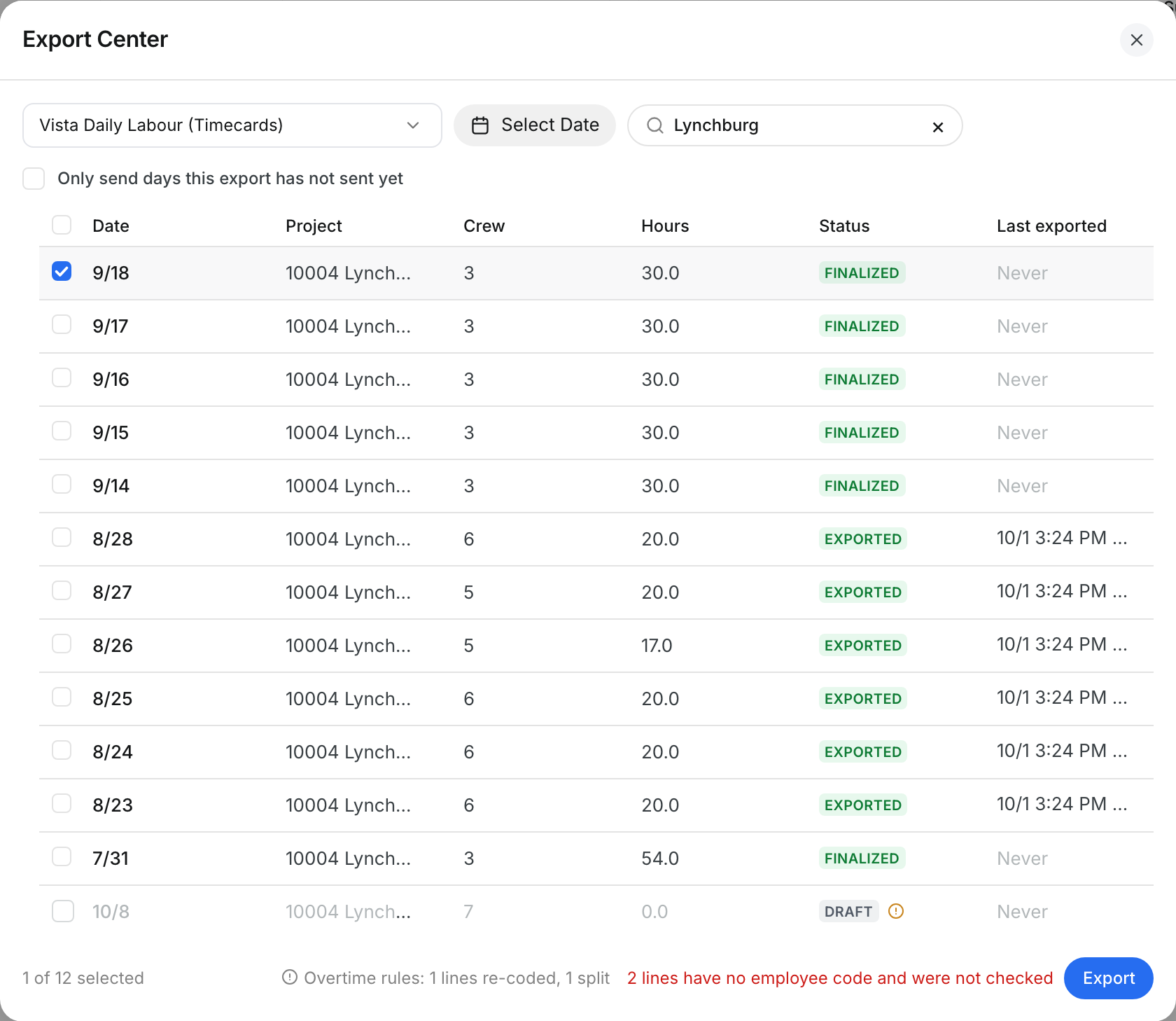Click the Project column header
The width and height of the screenshot is (1176, 1021).
(314, 226)
